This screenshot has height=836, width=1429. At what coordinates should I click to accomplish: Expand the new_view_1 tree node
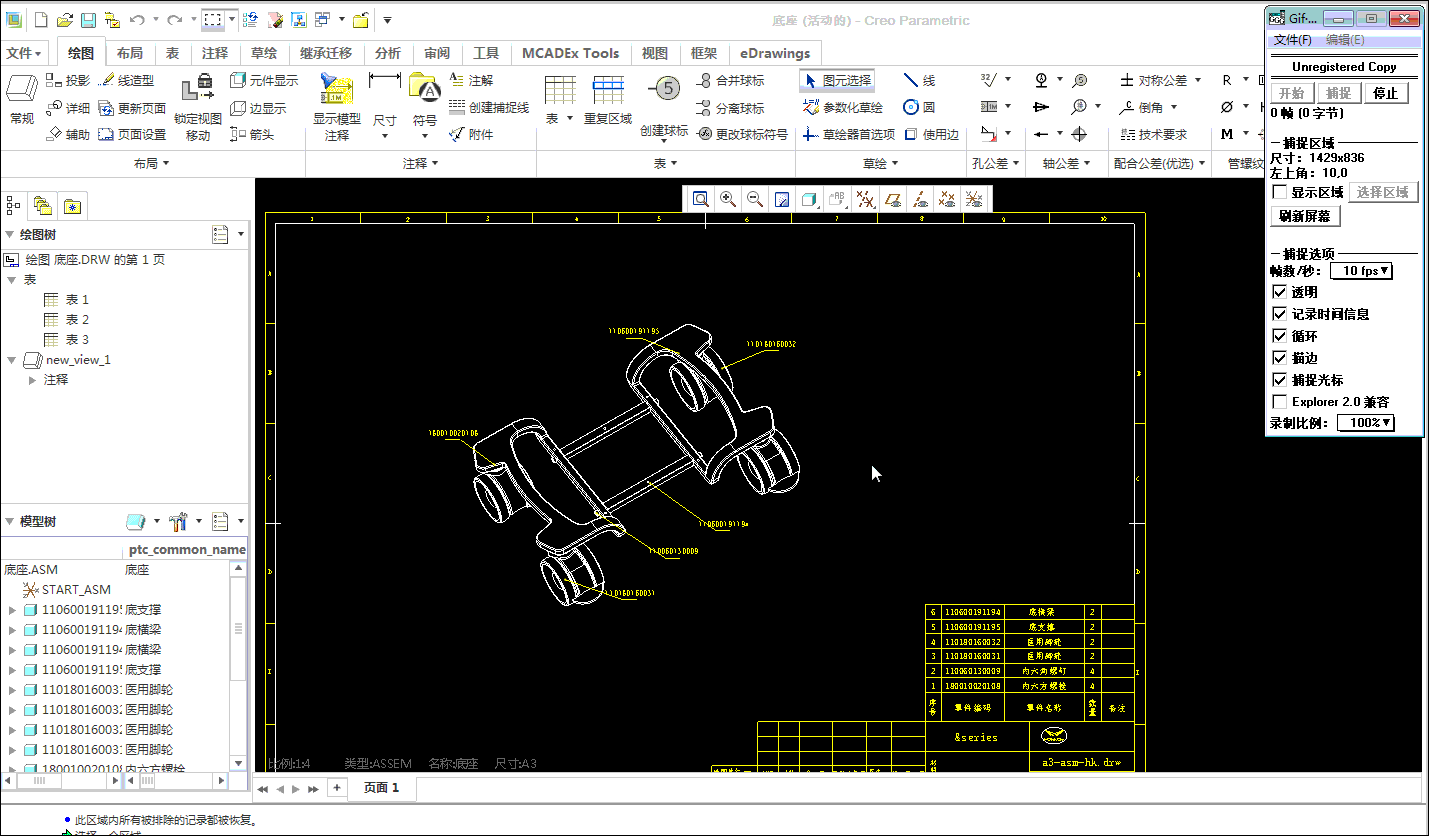[x=11, y=360]
